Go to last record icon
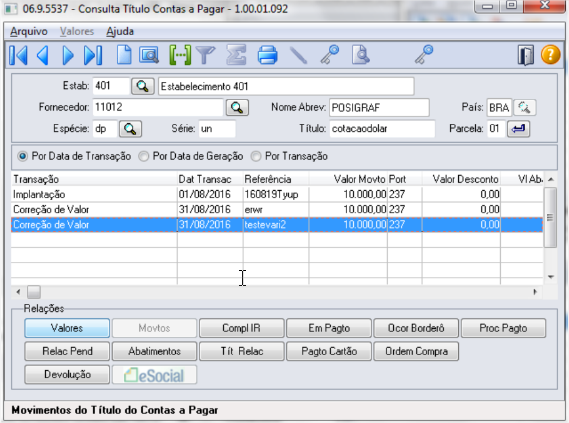 93,56
